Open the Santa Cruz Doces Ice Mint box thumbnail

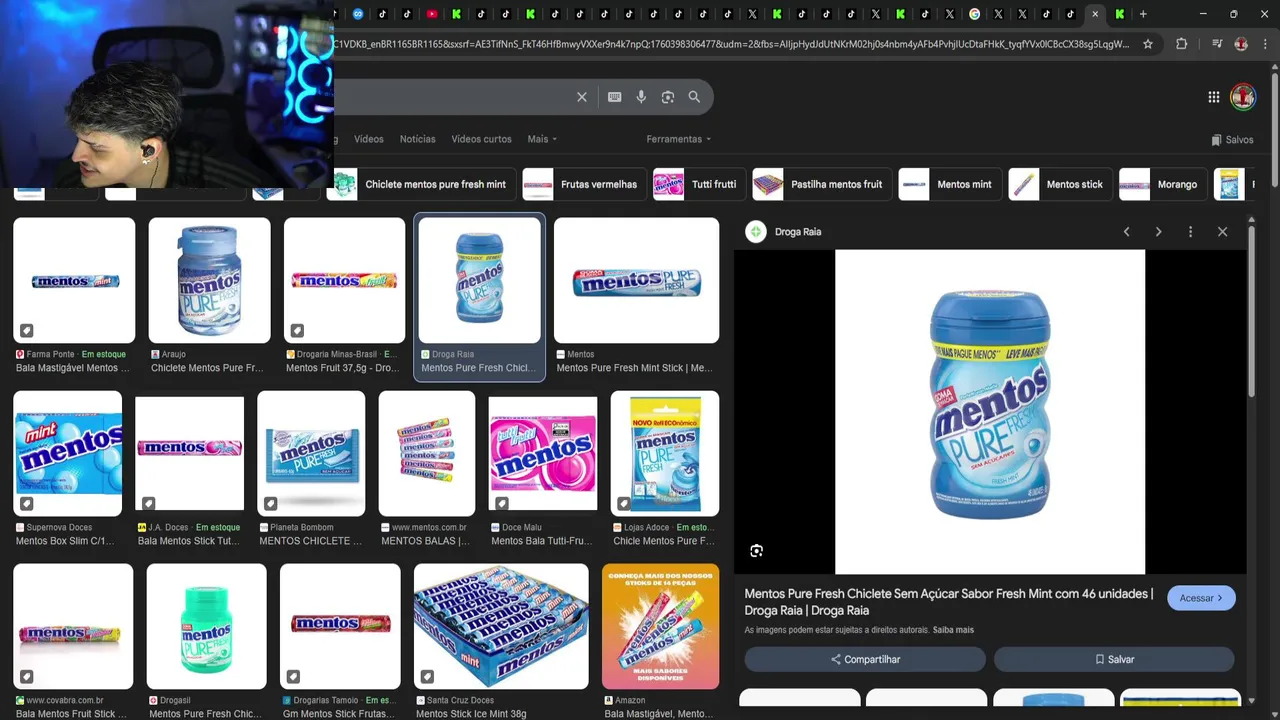pyautogui.click(x=501, y=627)
